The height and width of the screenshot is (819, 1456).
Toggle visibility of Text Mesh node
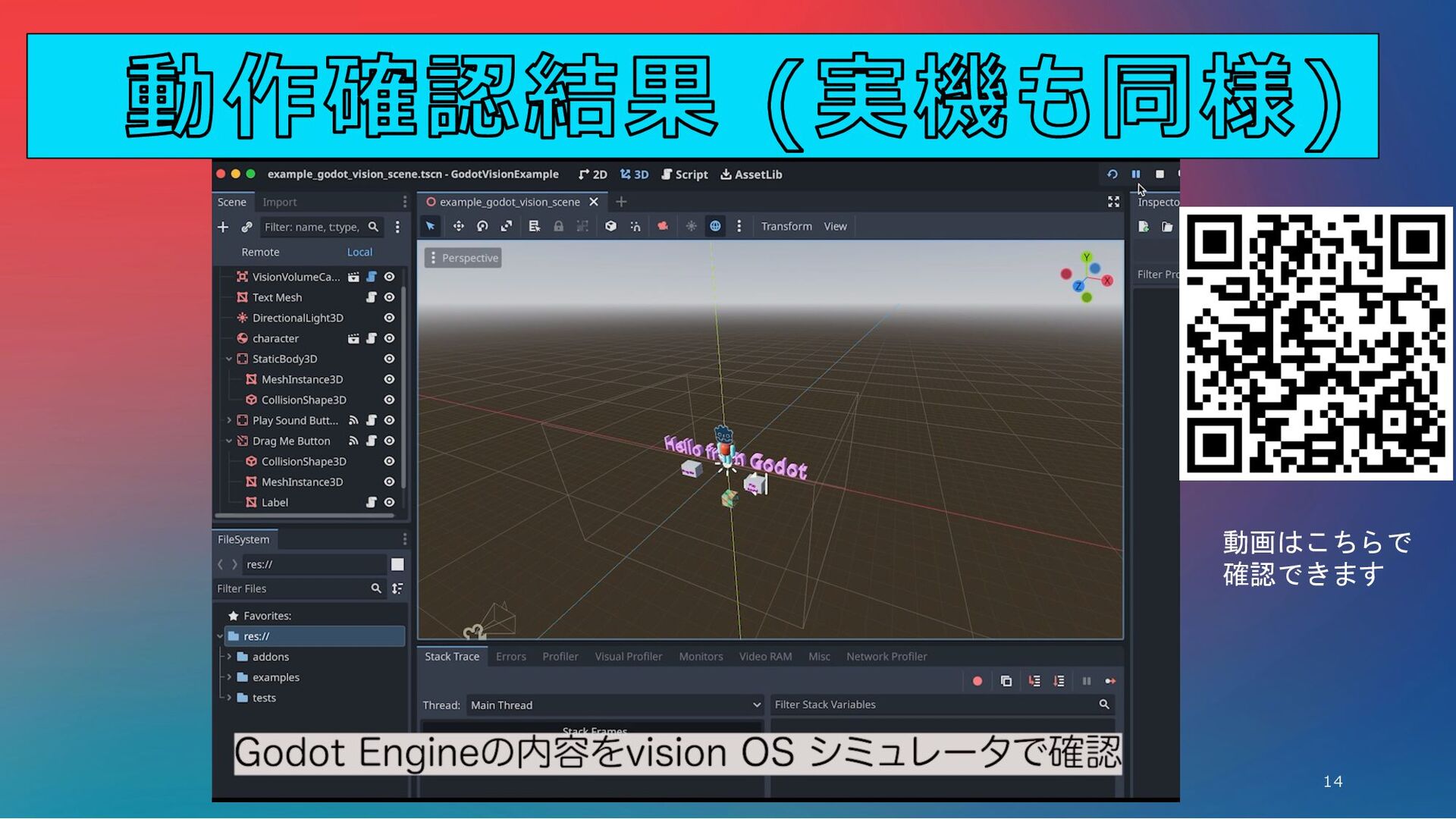(389, 297)
